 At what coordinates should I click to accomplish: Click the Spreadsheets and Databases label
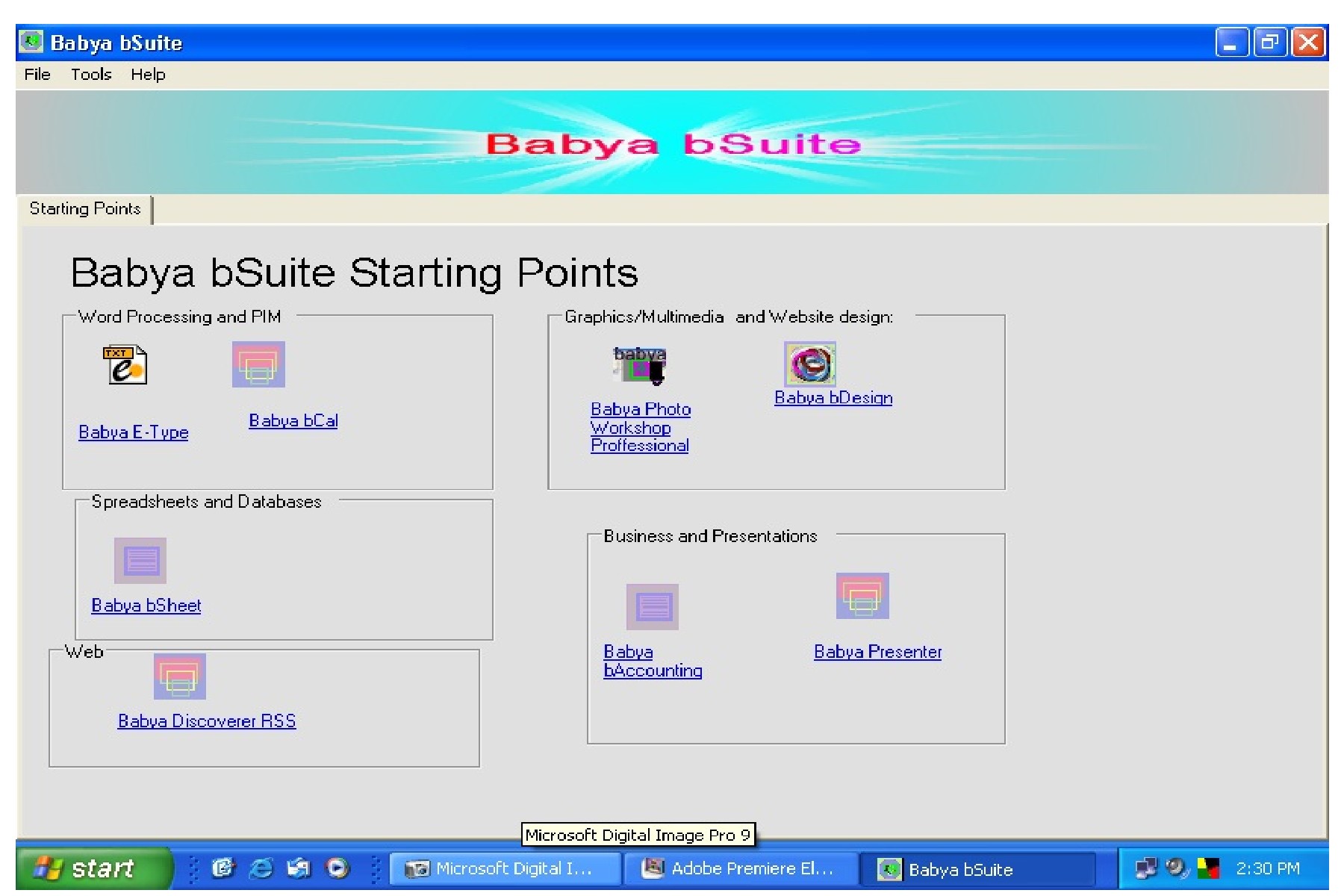tap(206, 502)
